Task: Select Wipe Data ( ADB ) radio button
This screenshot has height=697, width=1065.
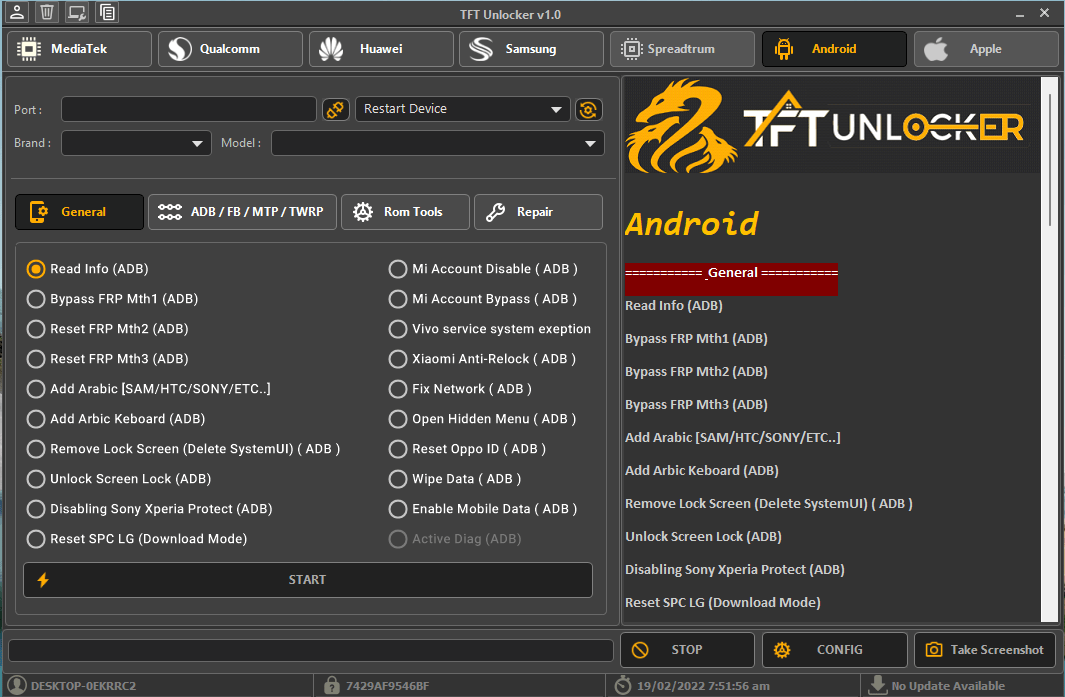Action: click(398, 479)
